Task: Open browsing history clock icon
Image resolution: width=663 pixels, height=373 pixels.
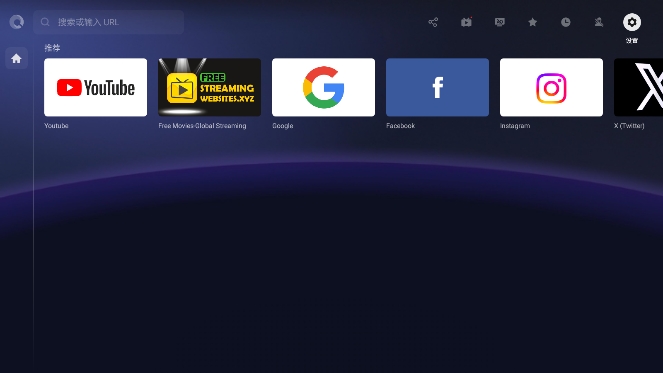Action: [566, 22]
